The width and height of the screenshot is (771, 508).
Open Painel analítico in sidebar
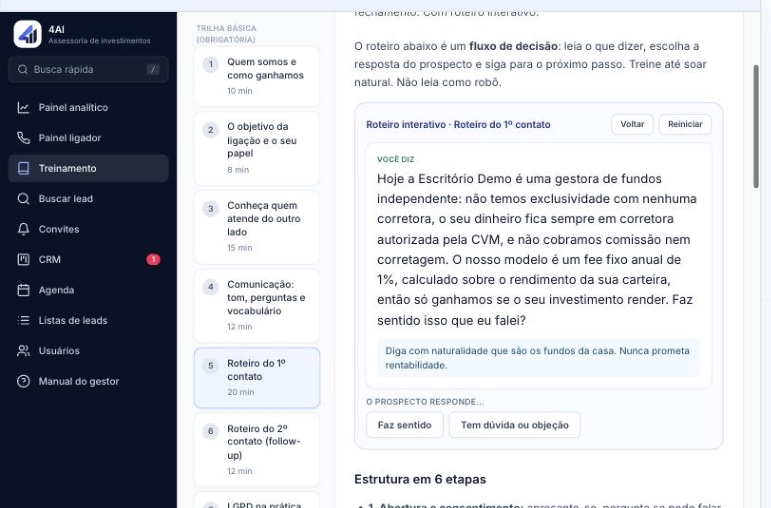click(x=89, y=107)
